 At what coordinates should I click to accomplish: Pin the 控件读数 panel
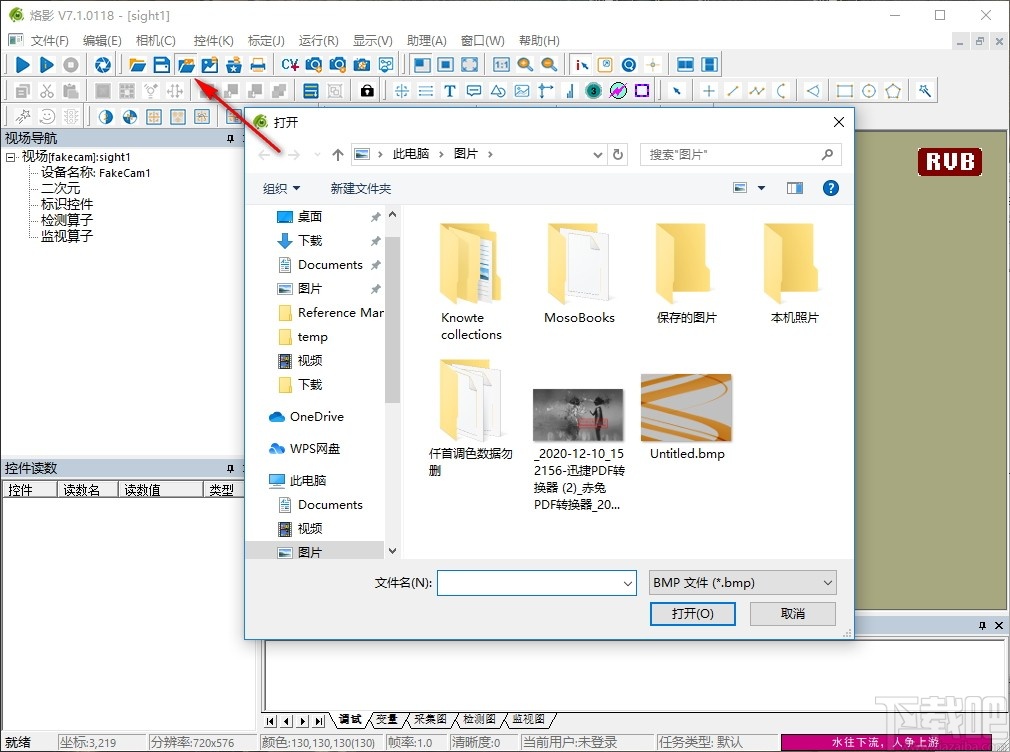pos(230,468)
